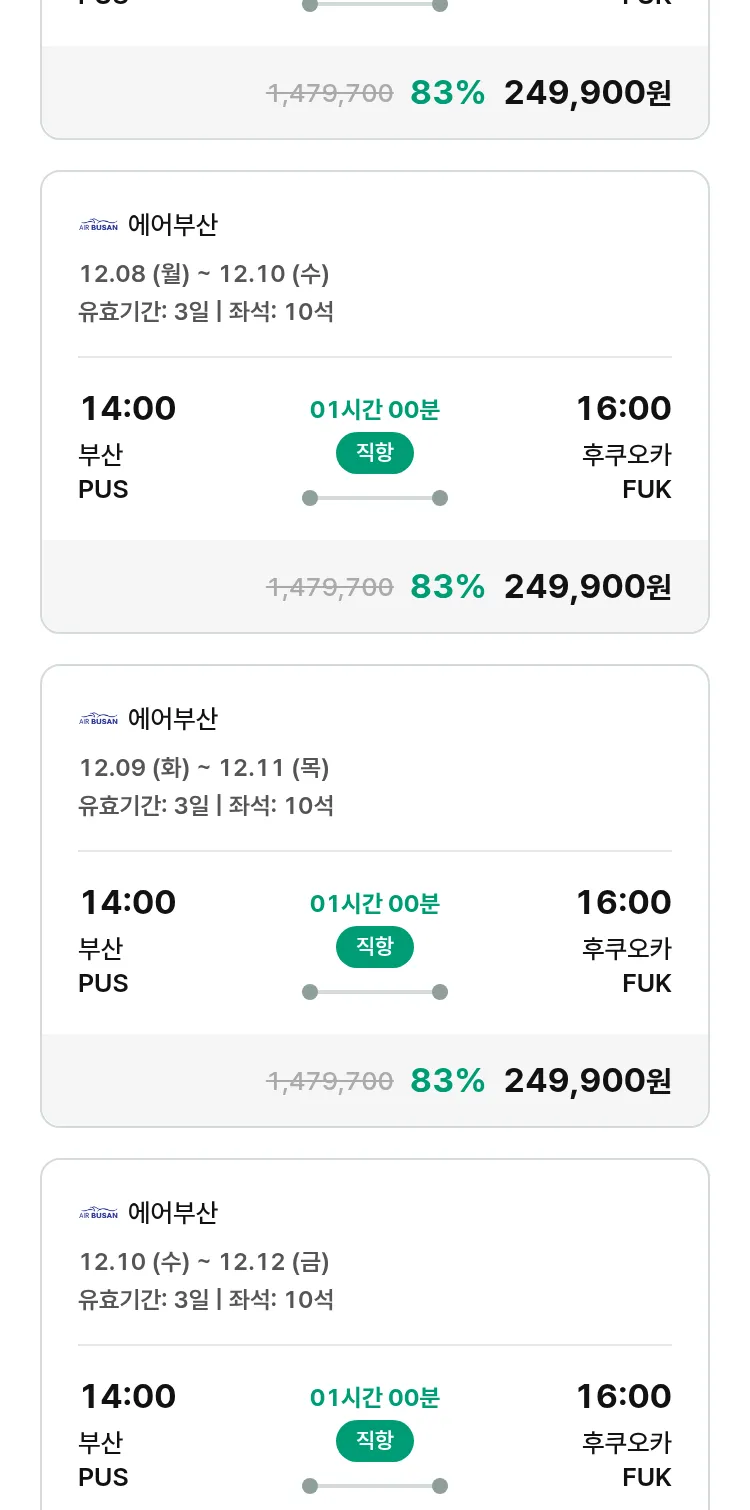Select the FUK airport code in the 12.10 card
Viewport: 750px width, 1510px height.
click(646, 1477)
